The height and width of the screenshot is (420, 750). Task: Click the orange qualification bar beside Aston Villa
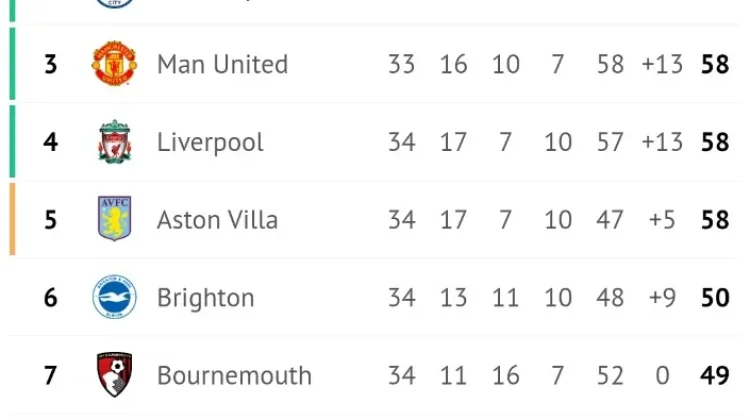click(x=12, y=219)
